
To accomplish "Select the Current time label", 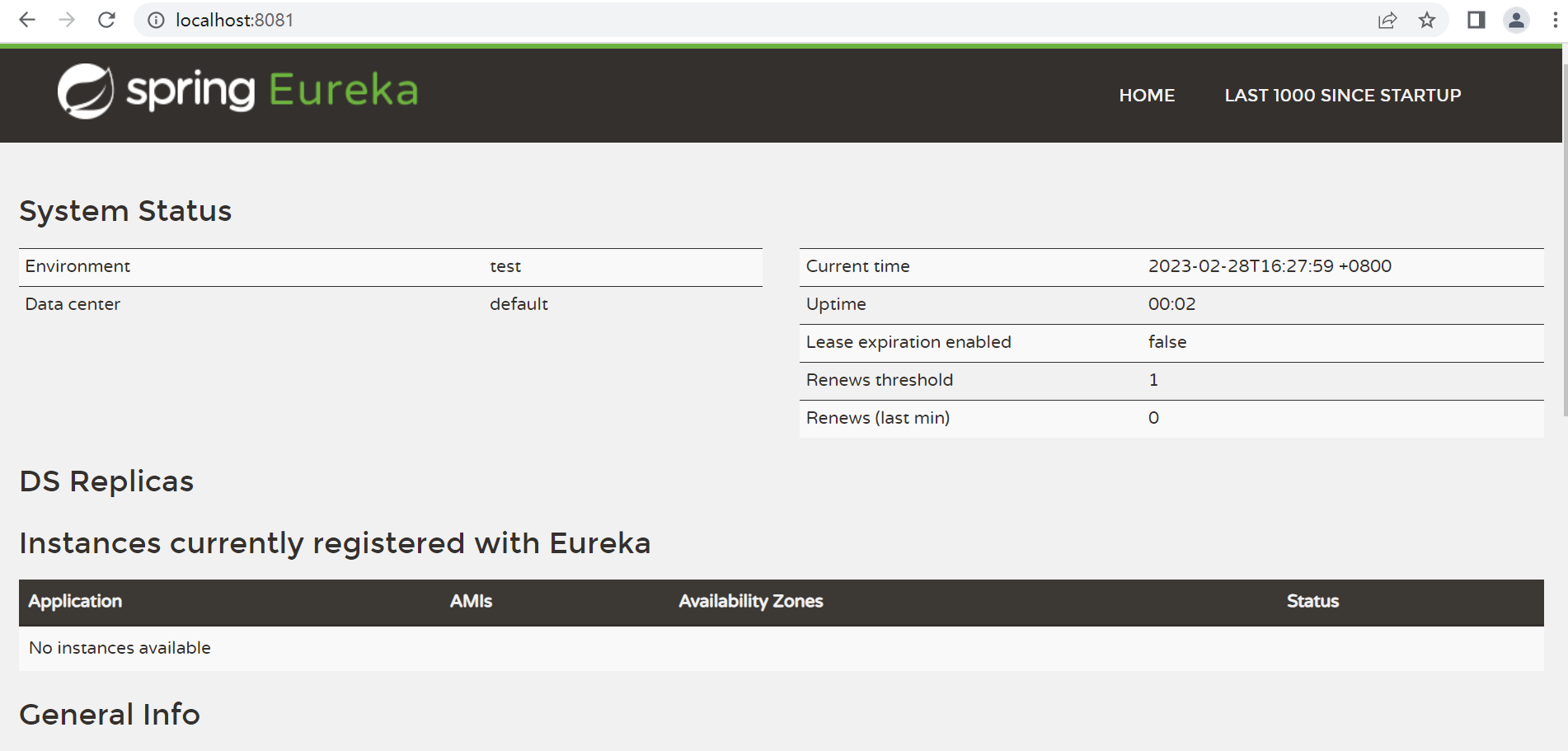I will pos(857,266).
